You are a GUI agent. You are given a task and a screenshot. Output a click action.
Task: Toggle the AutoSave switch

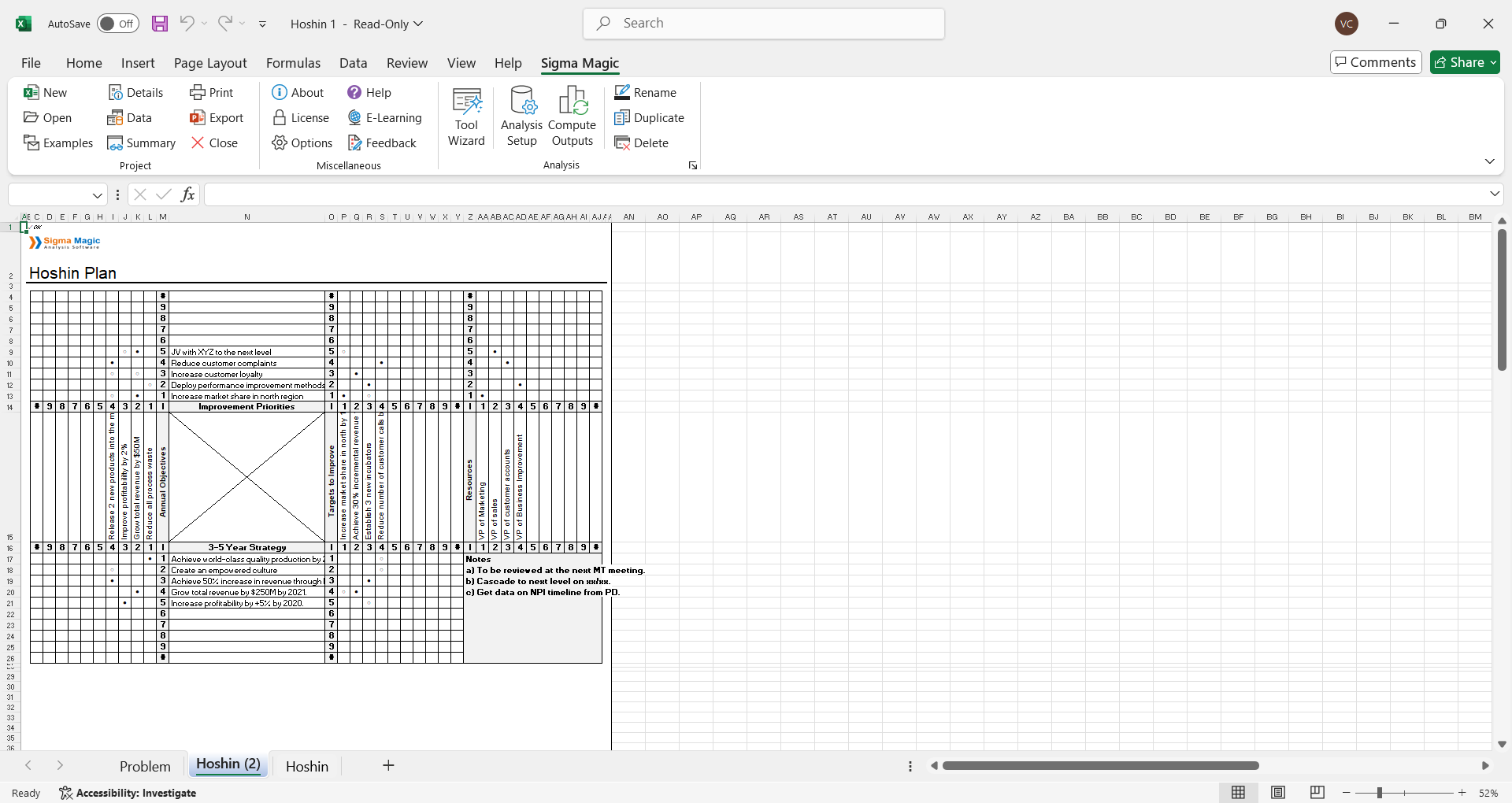coord(117,24)
